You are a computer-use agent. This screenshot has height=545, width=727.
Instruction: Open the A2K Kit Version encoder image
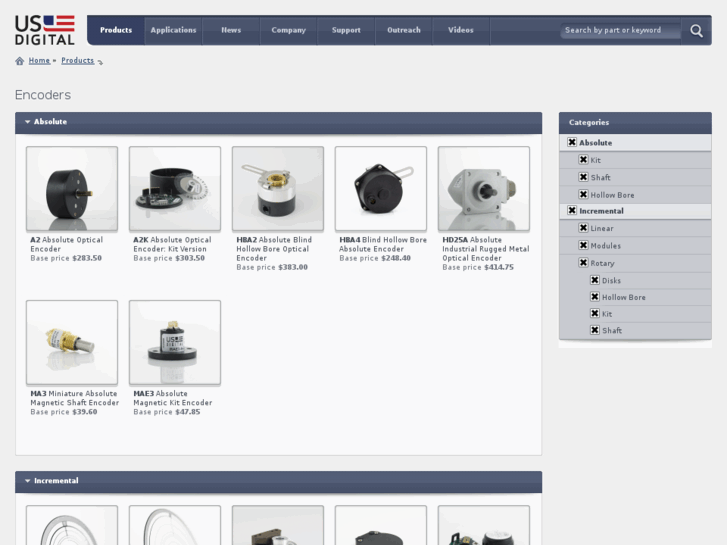175,189
